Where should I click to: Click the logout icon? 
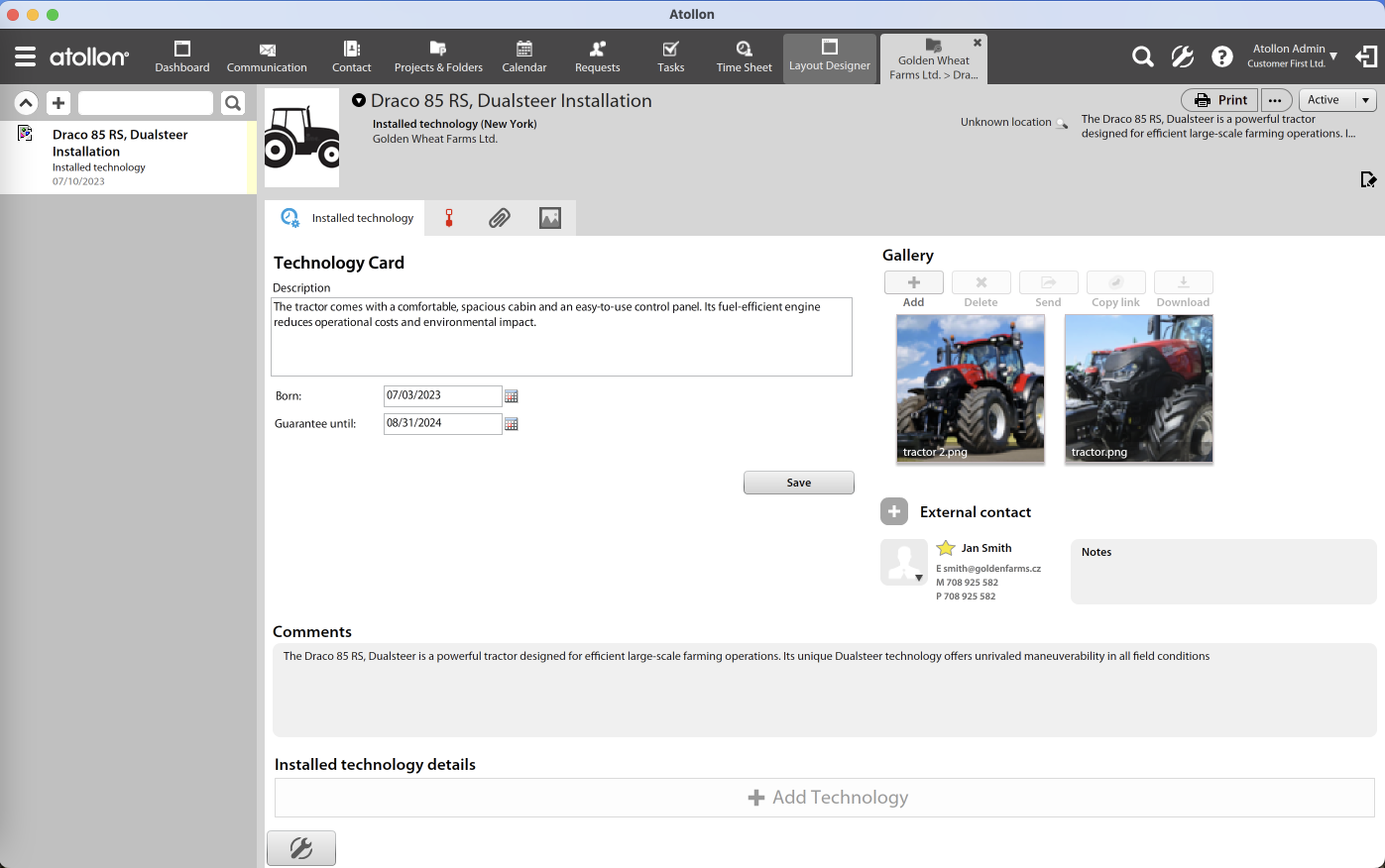pyautogui.click(x=1366, y=57)
